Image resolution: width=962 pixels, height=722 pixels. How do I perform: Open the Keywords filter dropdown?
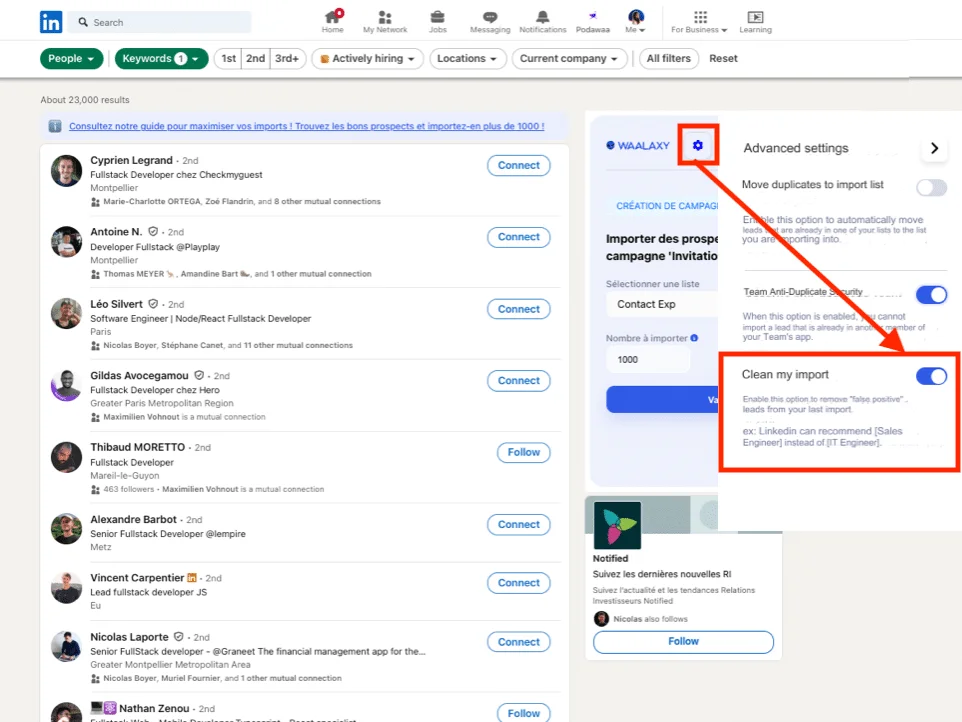pos(161,59)
